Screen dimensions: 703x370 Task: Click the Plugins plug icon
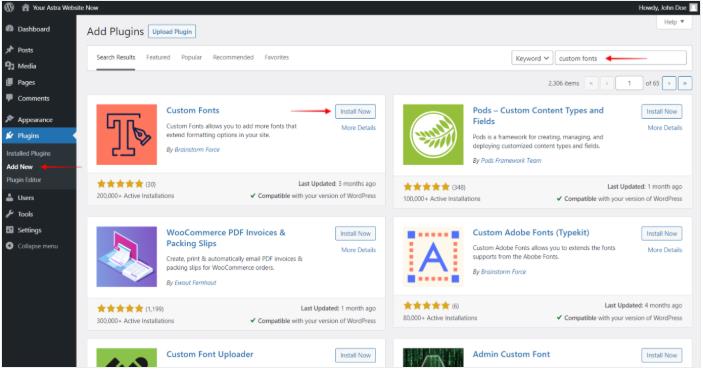click(9, 135)
